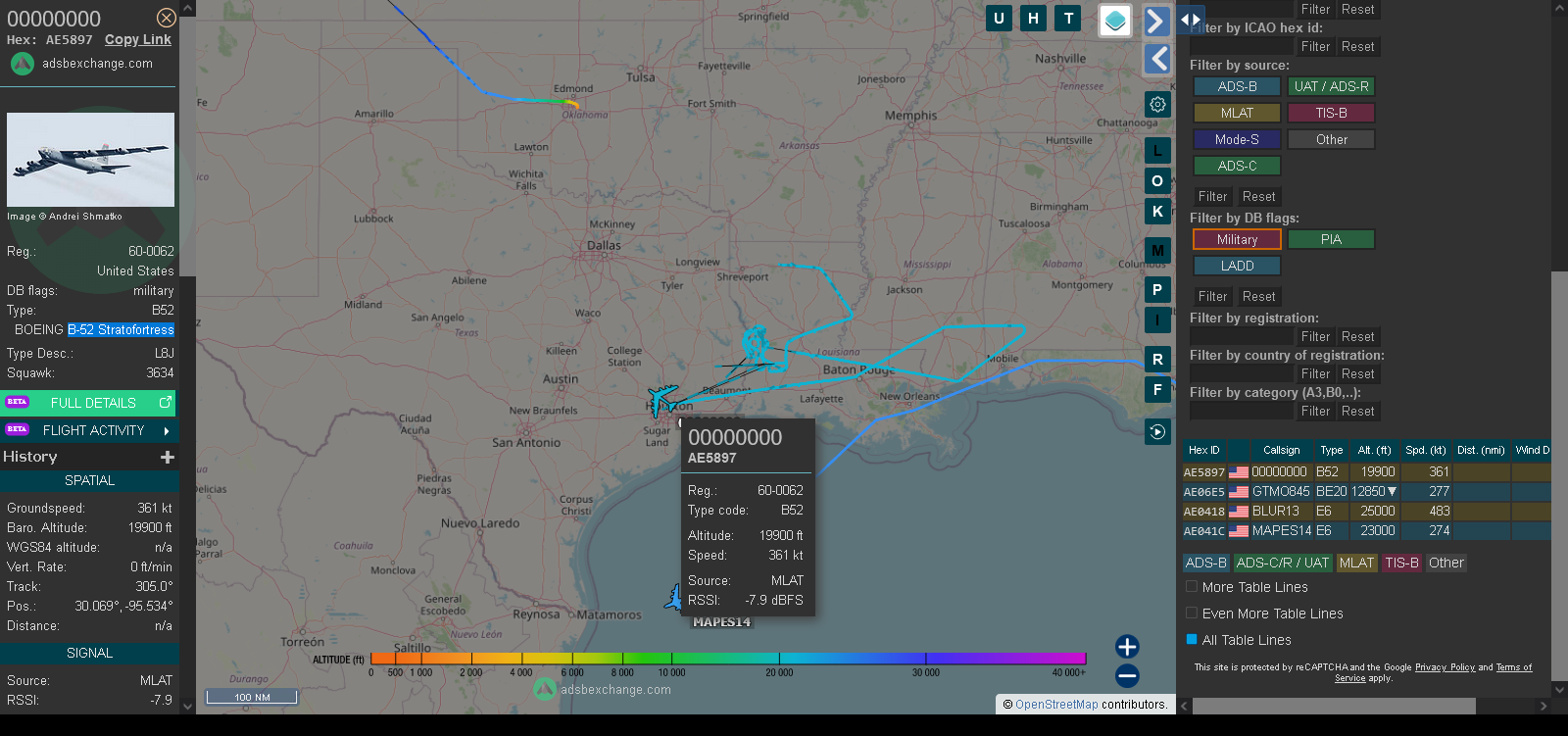The image size is (1568, 736).
Task: Select the B52 aircraft icon near Houston
Action: [662, 398]
